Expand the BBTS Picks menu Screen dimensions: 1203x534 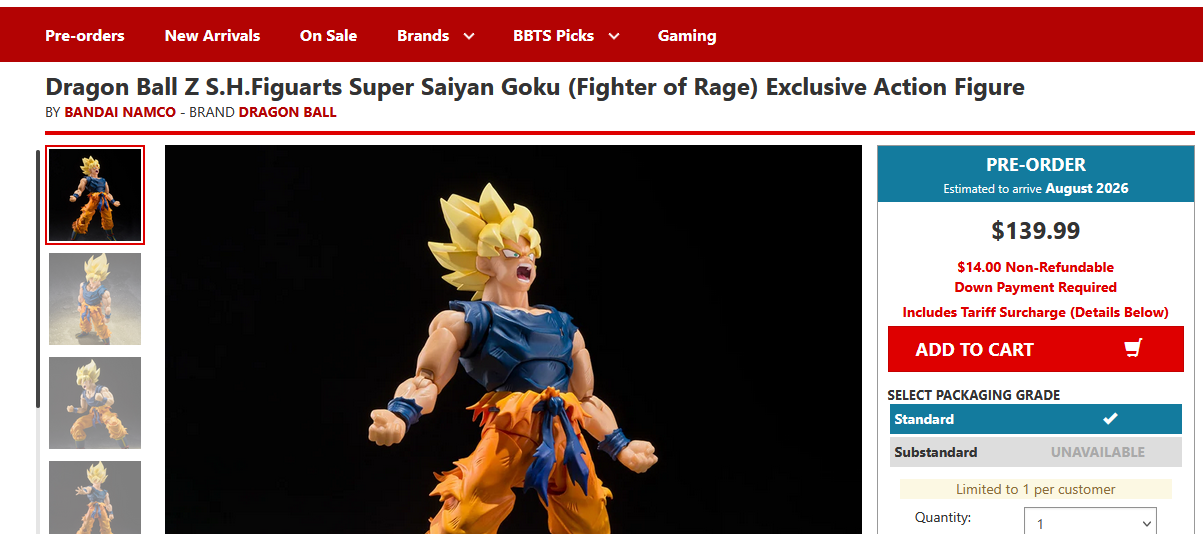566,35
